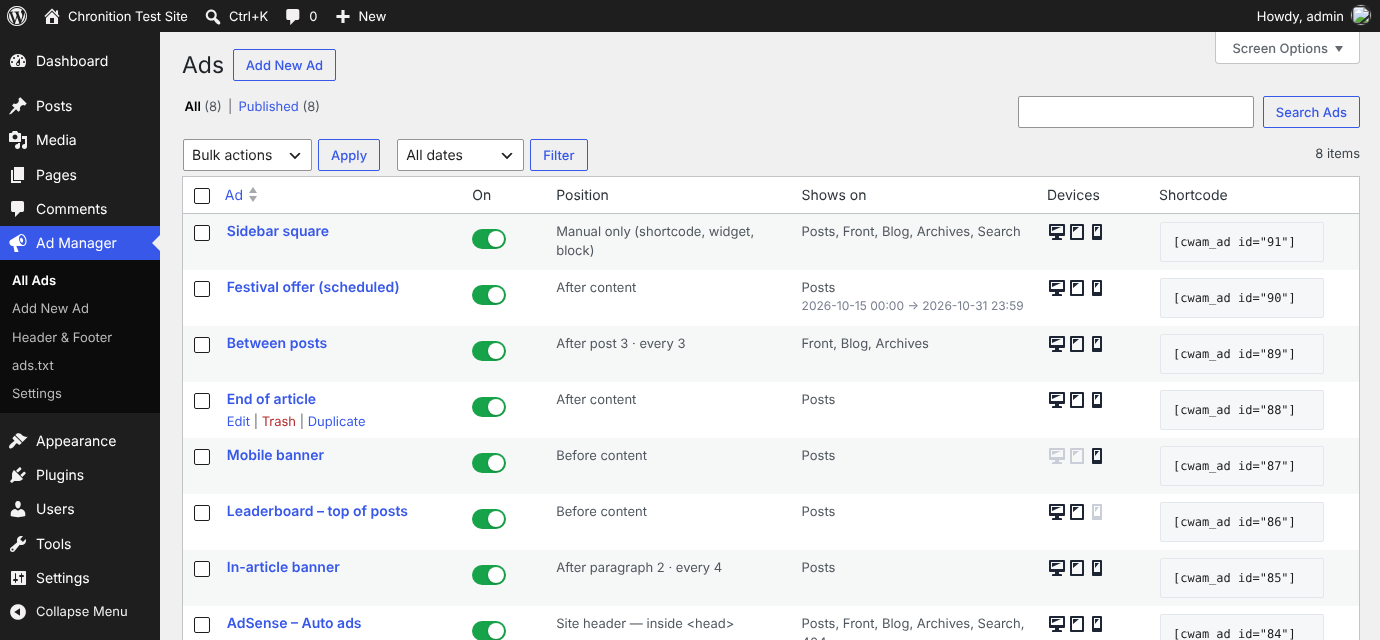
Task: Click the Filter button
Action: pyautogui.click(x=559, y=155)
